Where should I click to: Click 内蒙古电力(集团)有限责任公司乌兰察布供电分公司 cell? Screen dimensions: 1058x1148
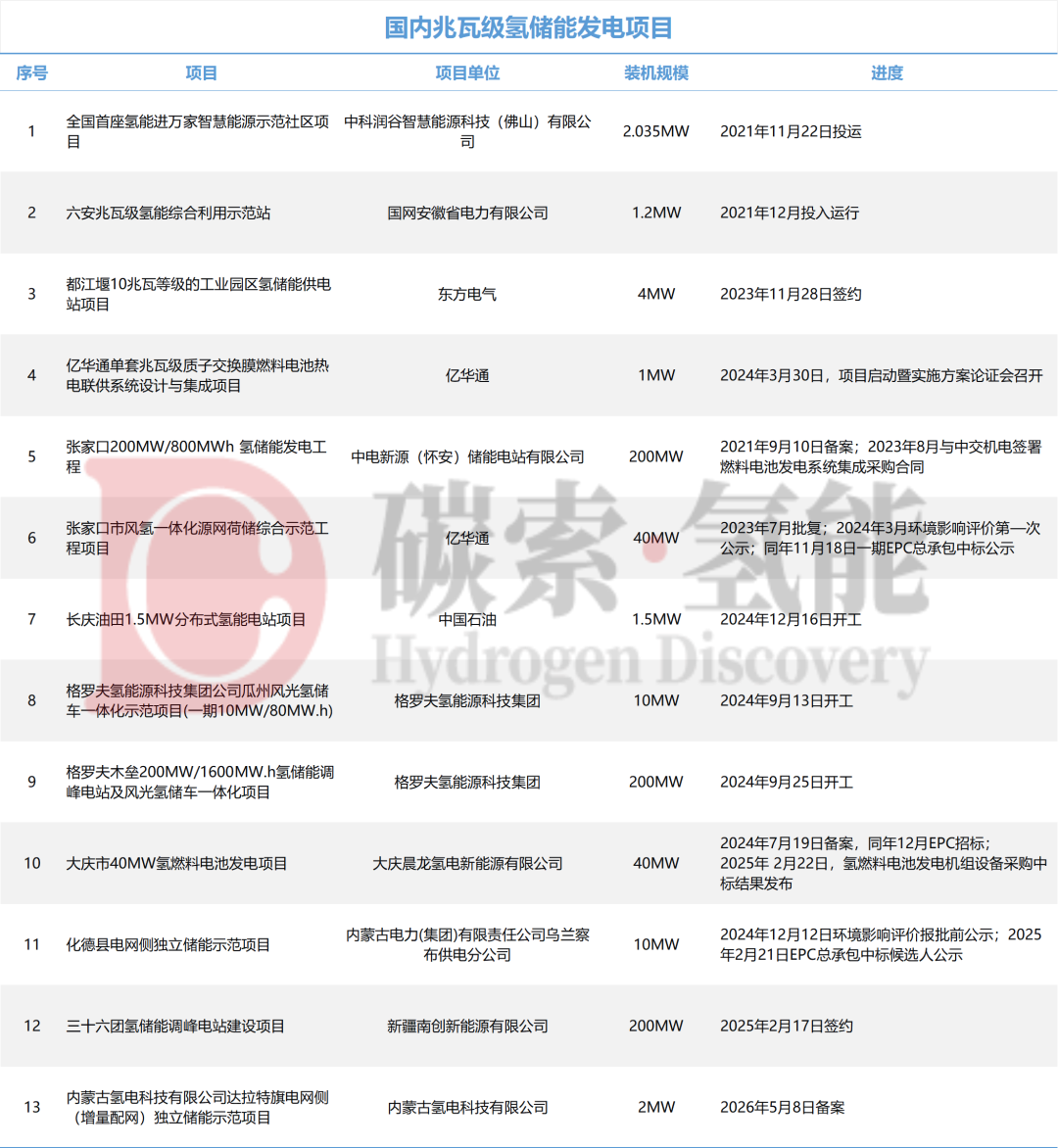[467, 944]
